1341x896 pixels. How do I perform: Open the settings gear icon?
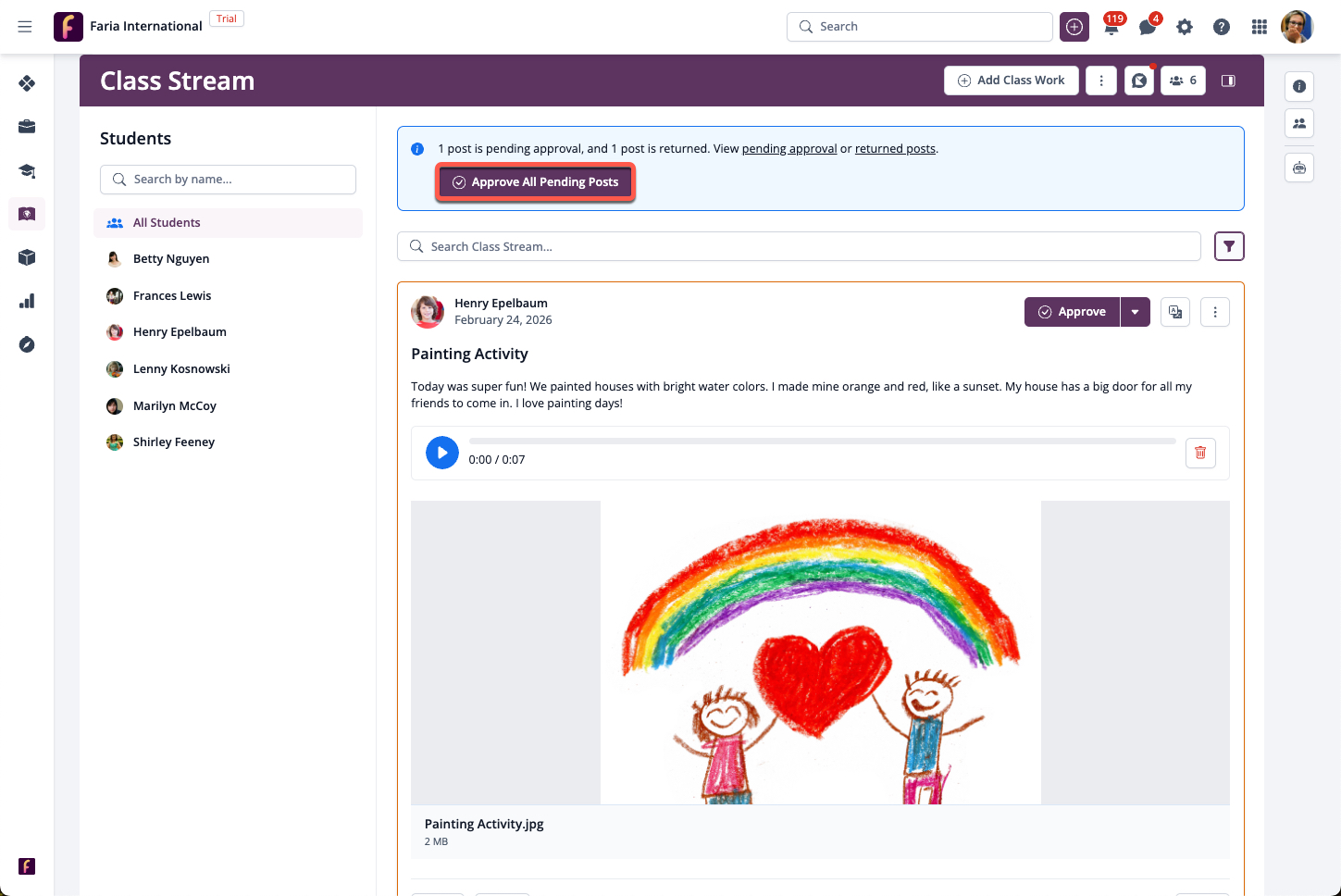click(1185, 28)
